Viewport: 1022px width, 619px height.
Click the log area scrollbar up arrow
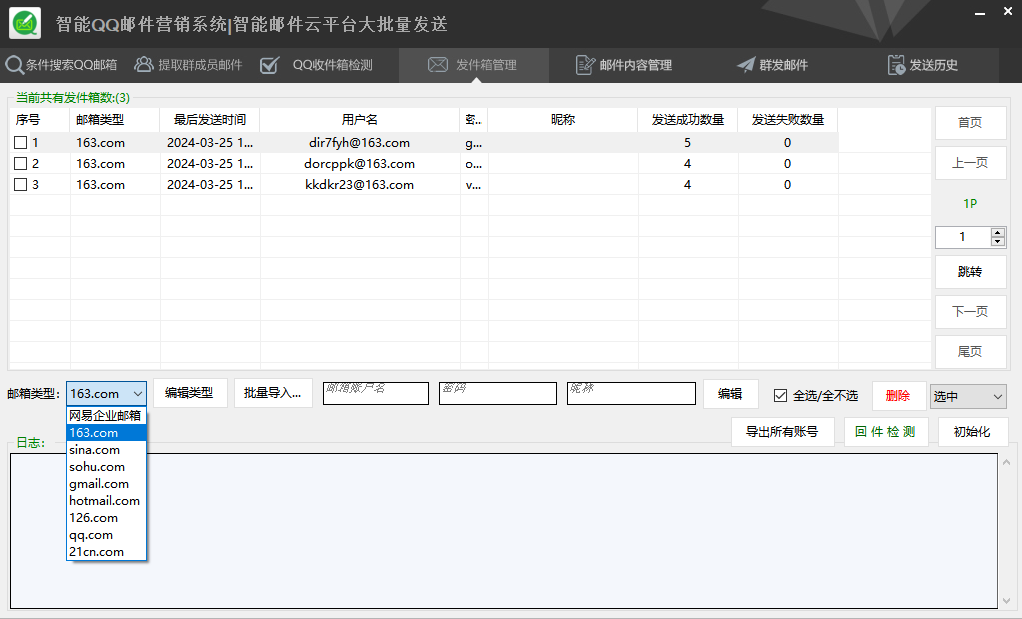point(1006,462)
